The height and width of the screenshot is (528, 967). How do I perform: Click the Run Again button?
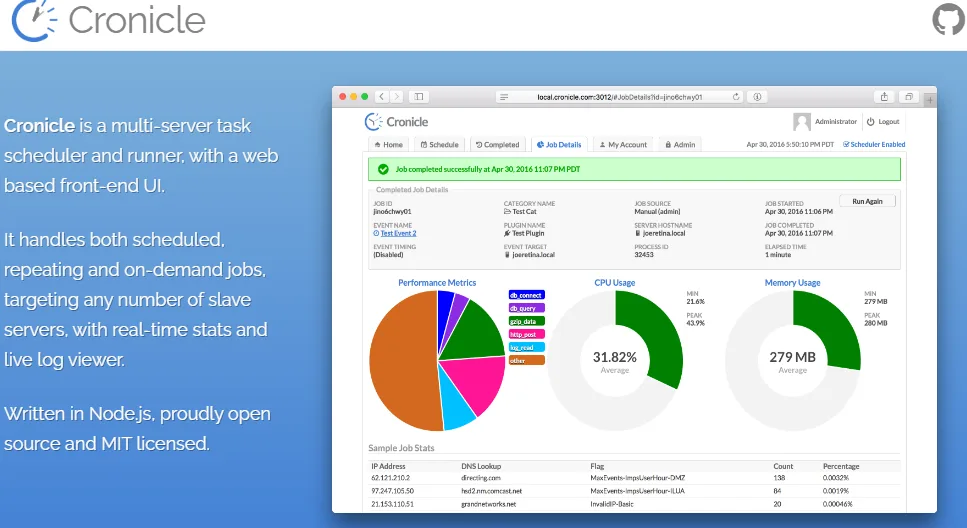867,201
